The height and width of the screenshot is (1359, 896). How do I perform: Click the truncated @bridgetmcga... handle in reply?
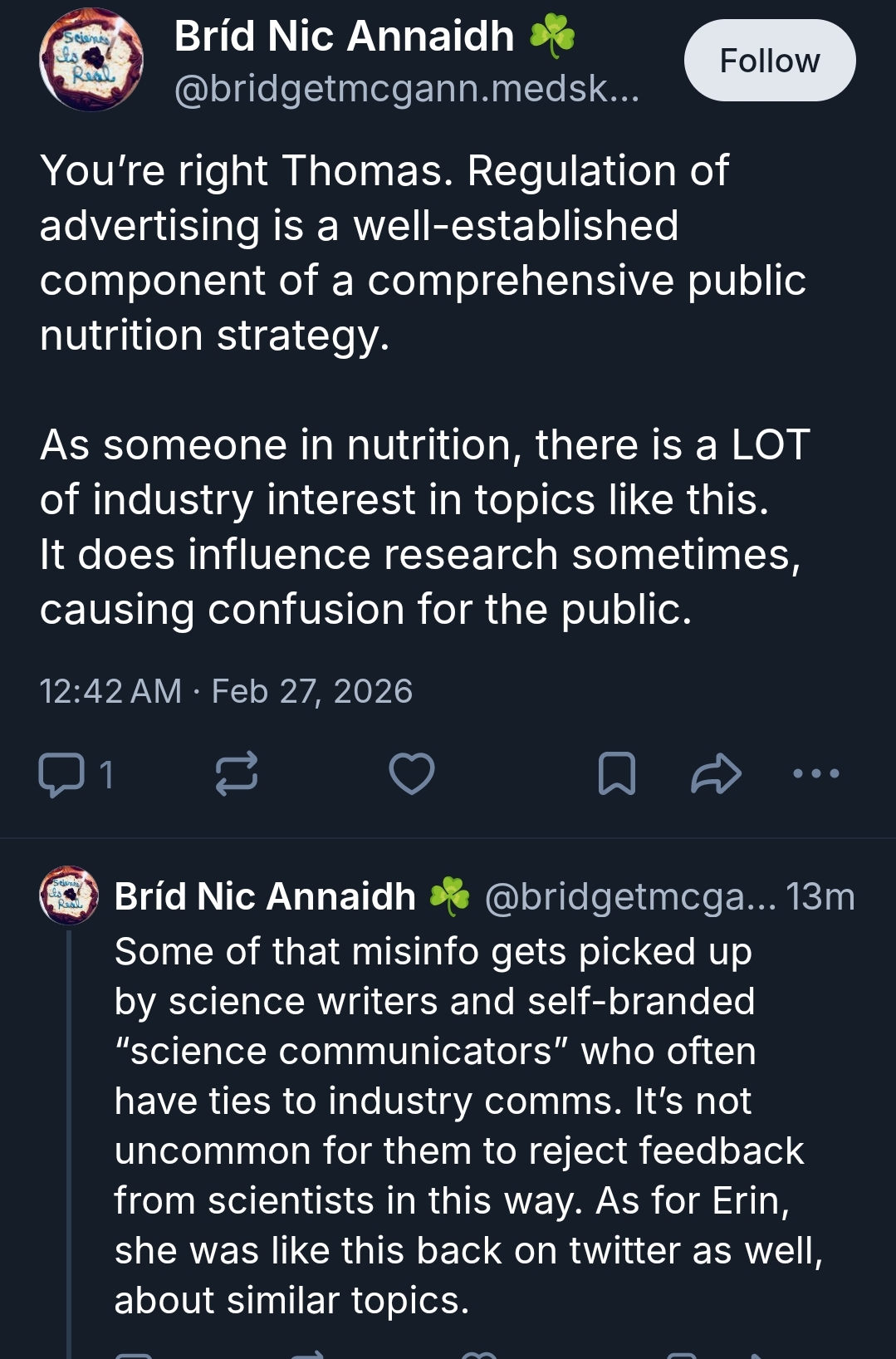(629, 896)
